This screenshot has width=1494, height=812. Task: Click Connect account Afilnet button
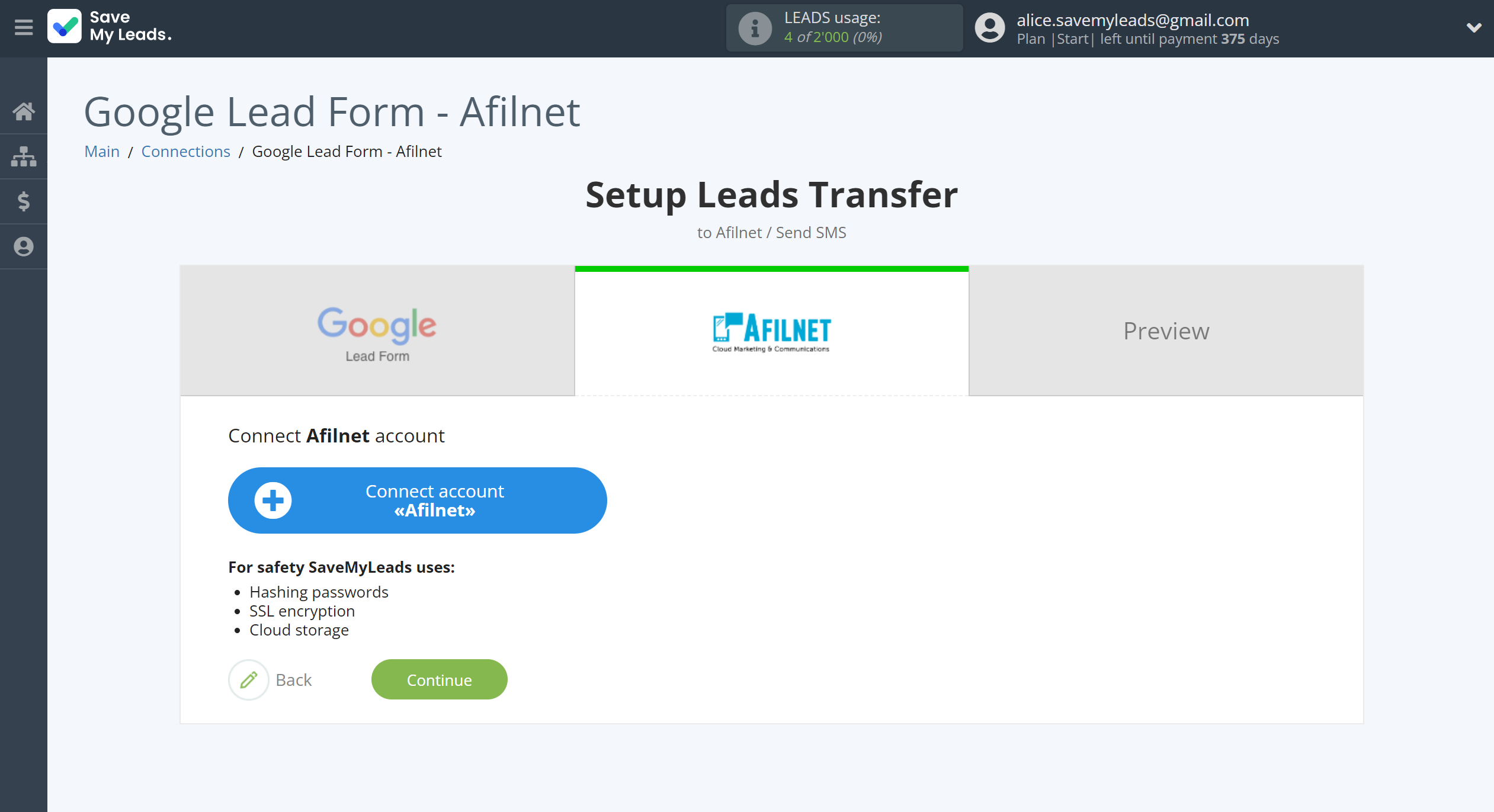point(417,499)
